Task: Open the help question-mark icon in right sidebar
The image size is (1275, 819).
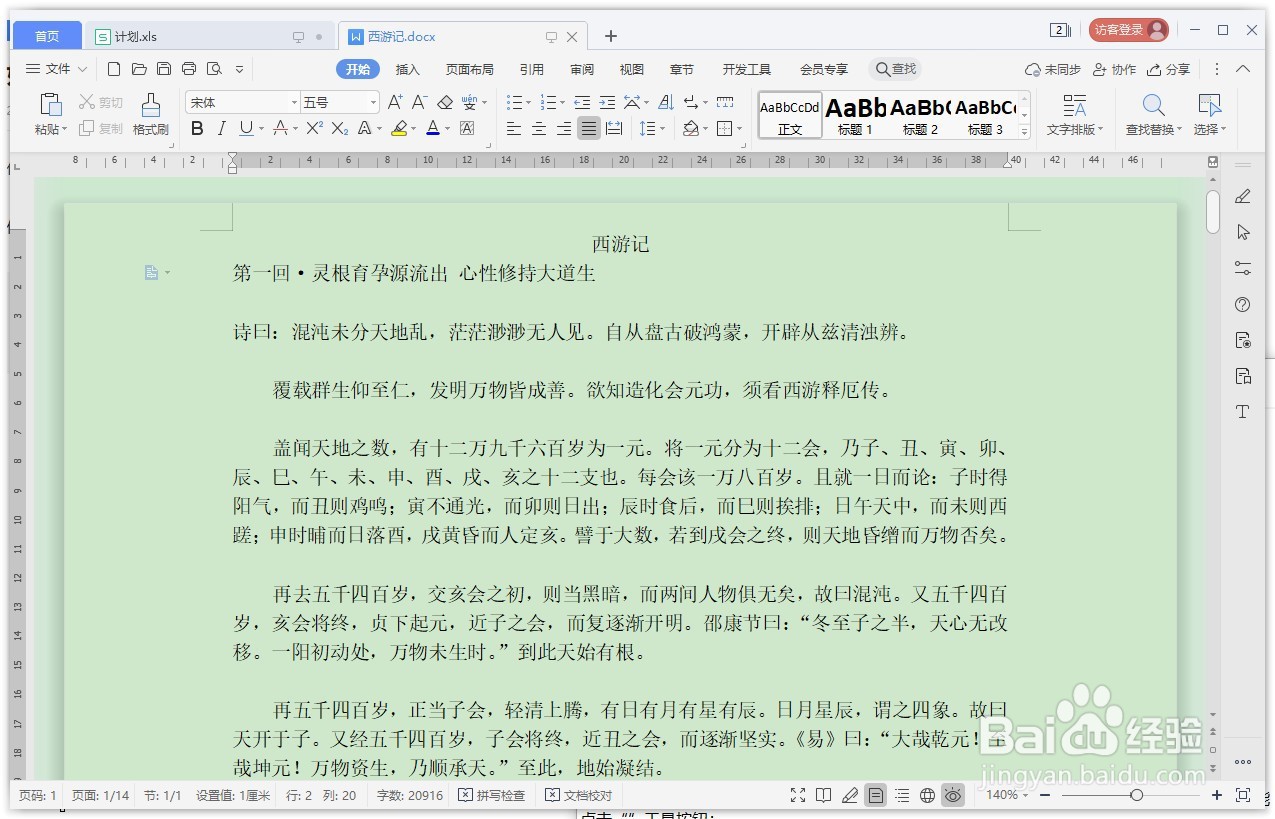Action: coord(1243,304)
